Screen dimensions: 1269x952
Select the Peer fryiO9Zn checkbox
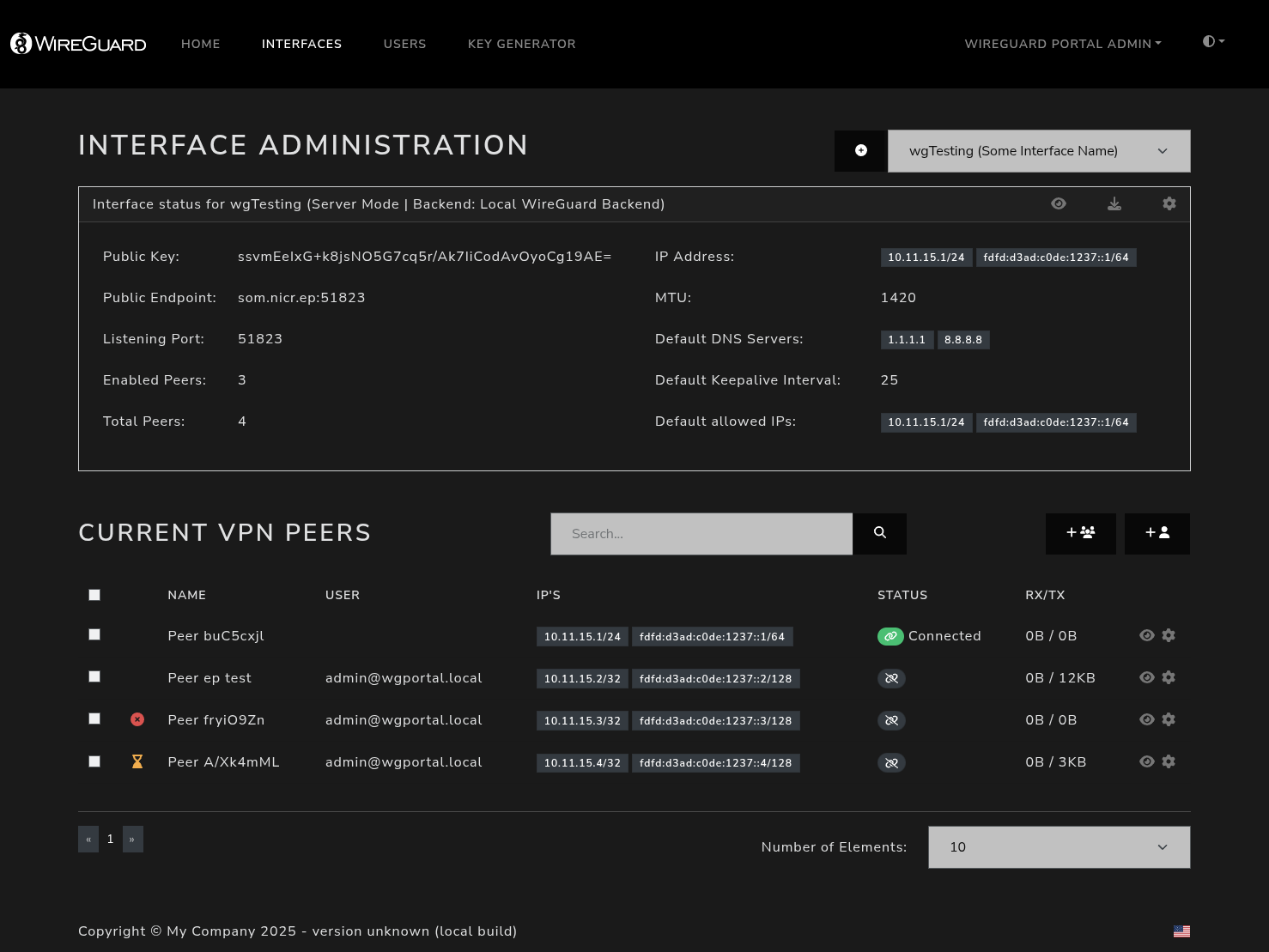click(x=94, y=719)
